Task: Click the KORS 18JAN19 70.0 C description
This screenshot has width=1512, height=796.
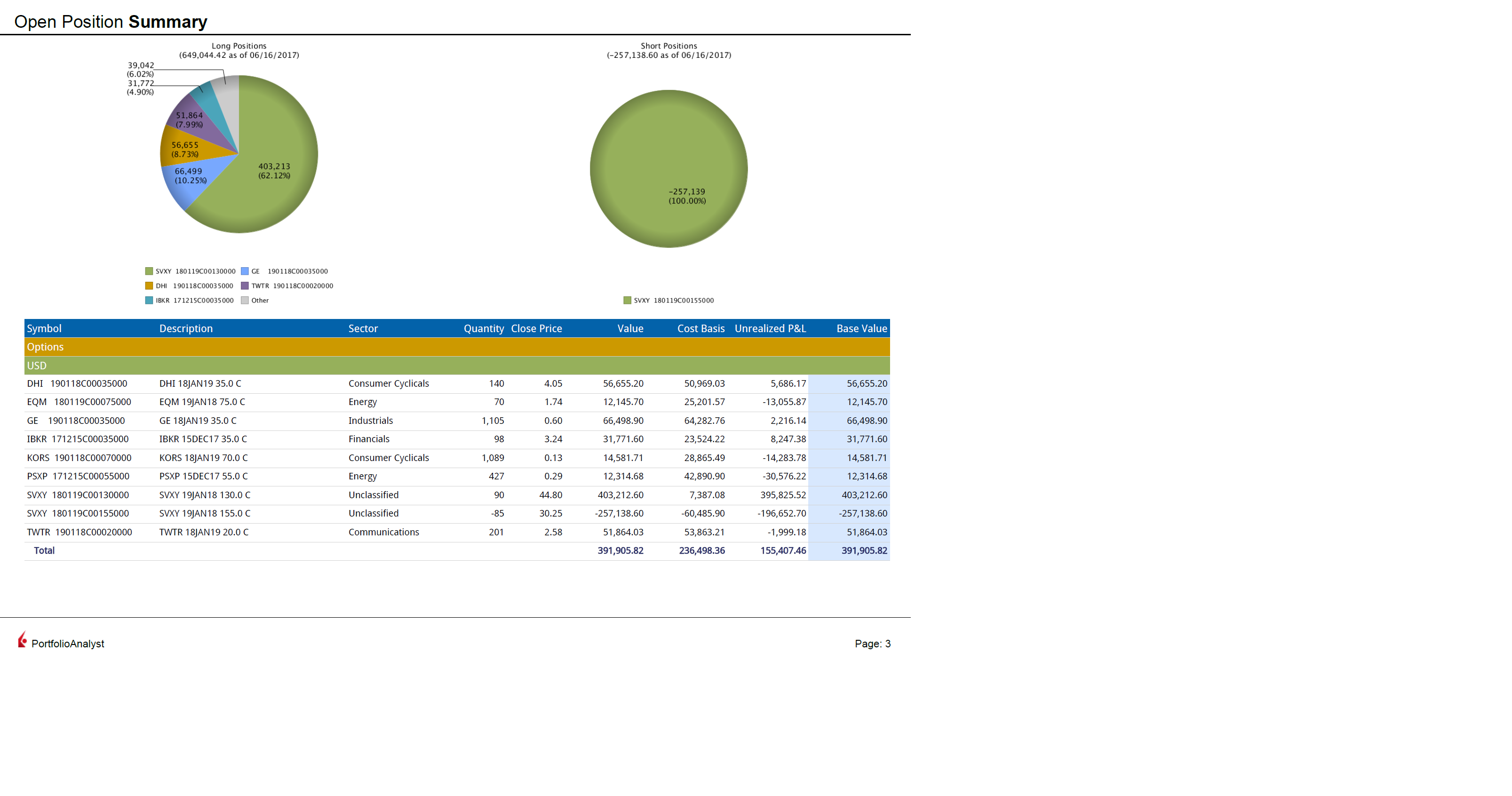Action: pyautogui.click(x=203, y=458)
